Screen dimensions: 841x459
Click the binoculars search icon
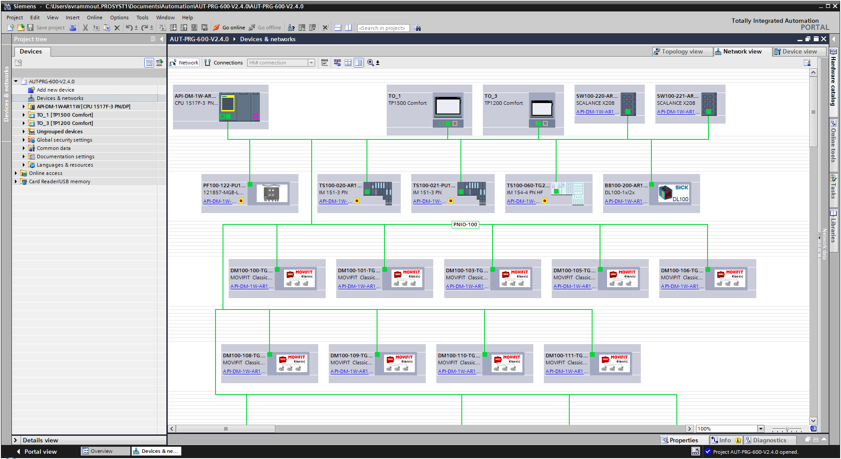pyautogui.click(x=418, y=28)
